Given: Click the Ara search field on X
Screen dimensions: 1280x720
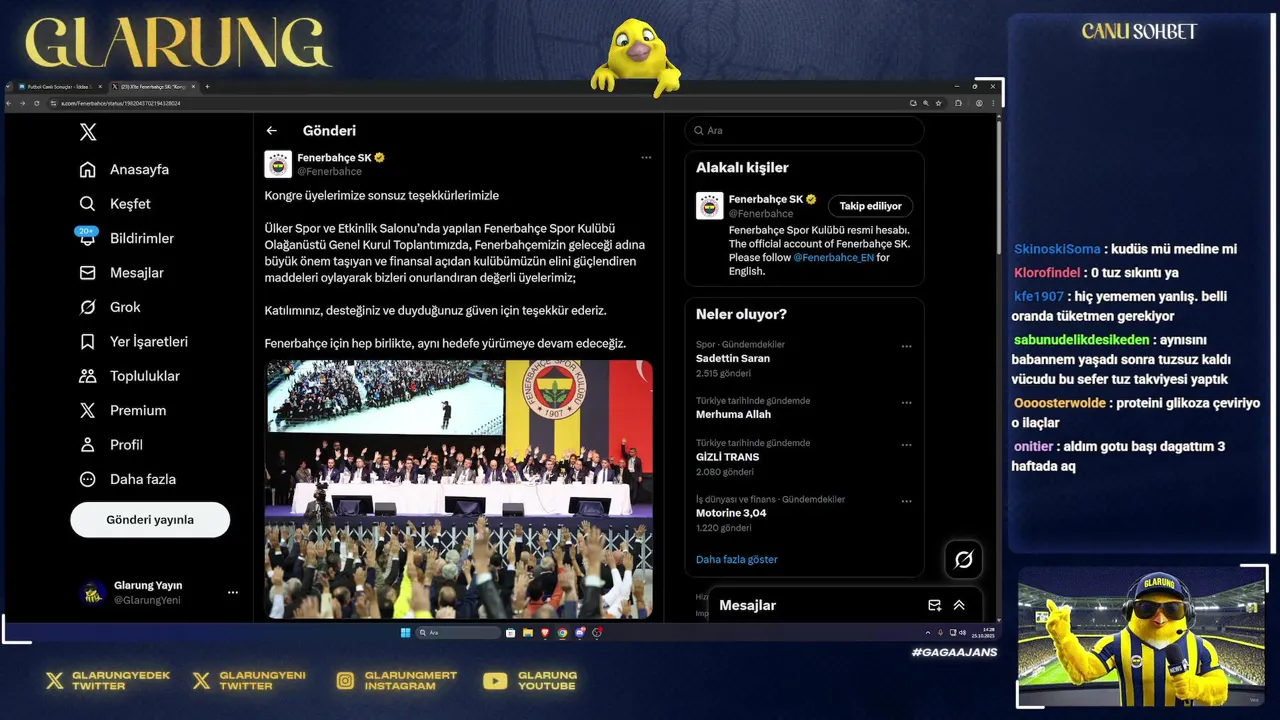Looking at the screenshot, I should pyautogui.click(x=804, y=131).
